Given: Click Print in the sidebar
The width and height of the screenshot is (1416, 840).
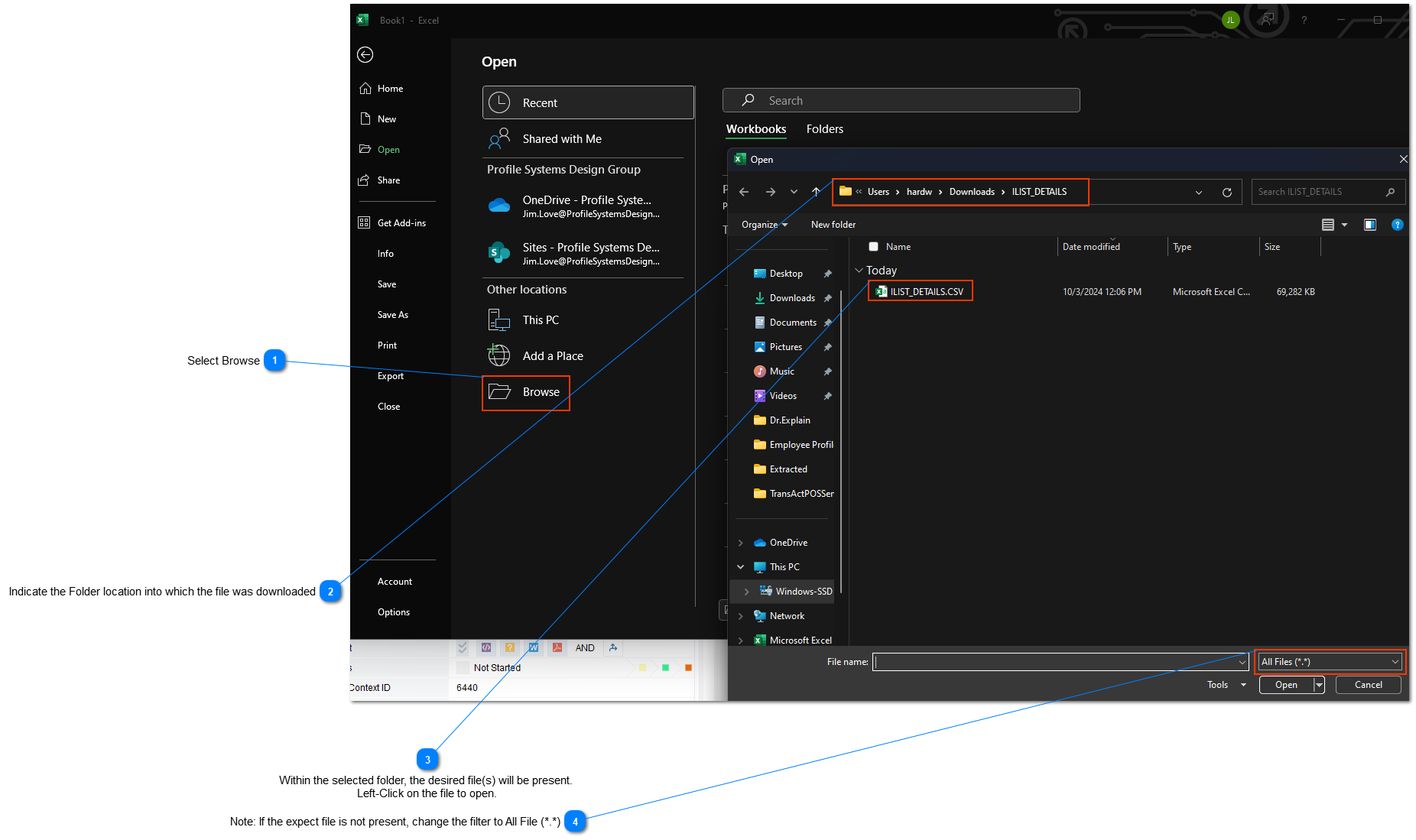Looking at the screenshot, I should [x=387, y=345].
